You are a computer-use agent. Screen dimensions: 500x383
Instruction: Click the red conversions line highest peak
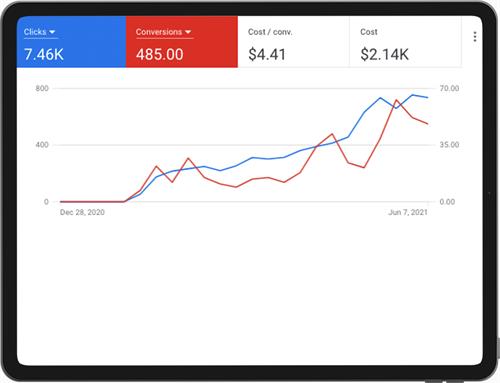coord(396,100)
